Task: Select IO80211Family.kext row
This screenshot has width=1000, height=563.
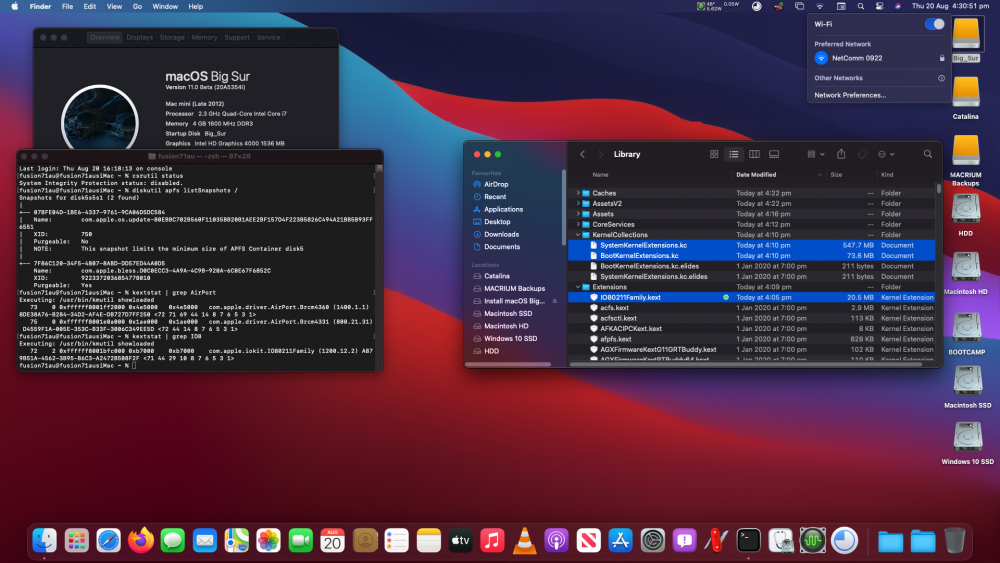Action: [751, 297]
